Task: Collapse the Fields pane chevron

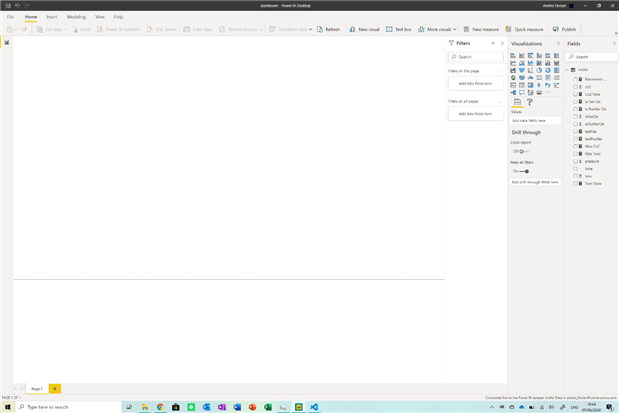Action: click(614, 43)
